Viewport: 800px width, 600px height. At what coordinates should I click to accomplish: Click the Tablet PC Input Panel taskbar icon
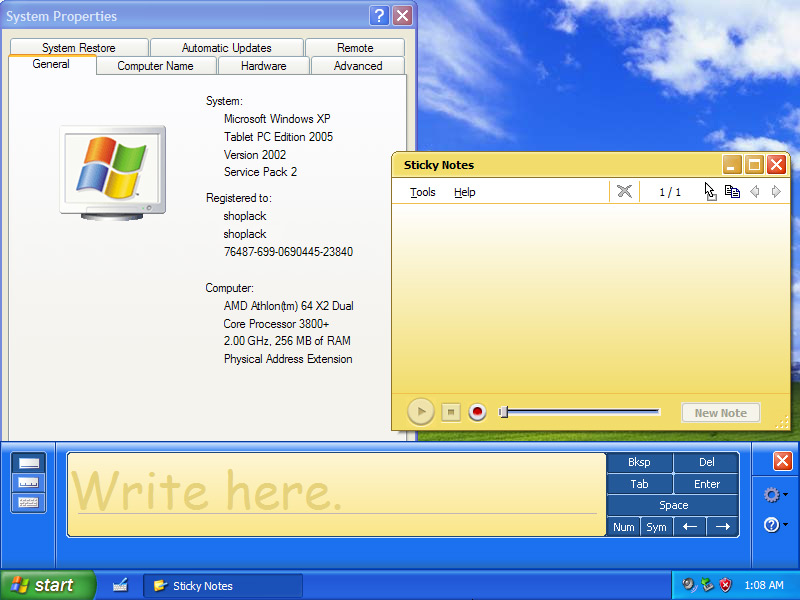(120, 585)
